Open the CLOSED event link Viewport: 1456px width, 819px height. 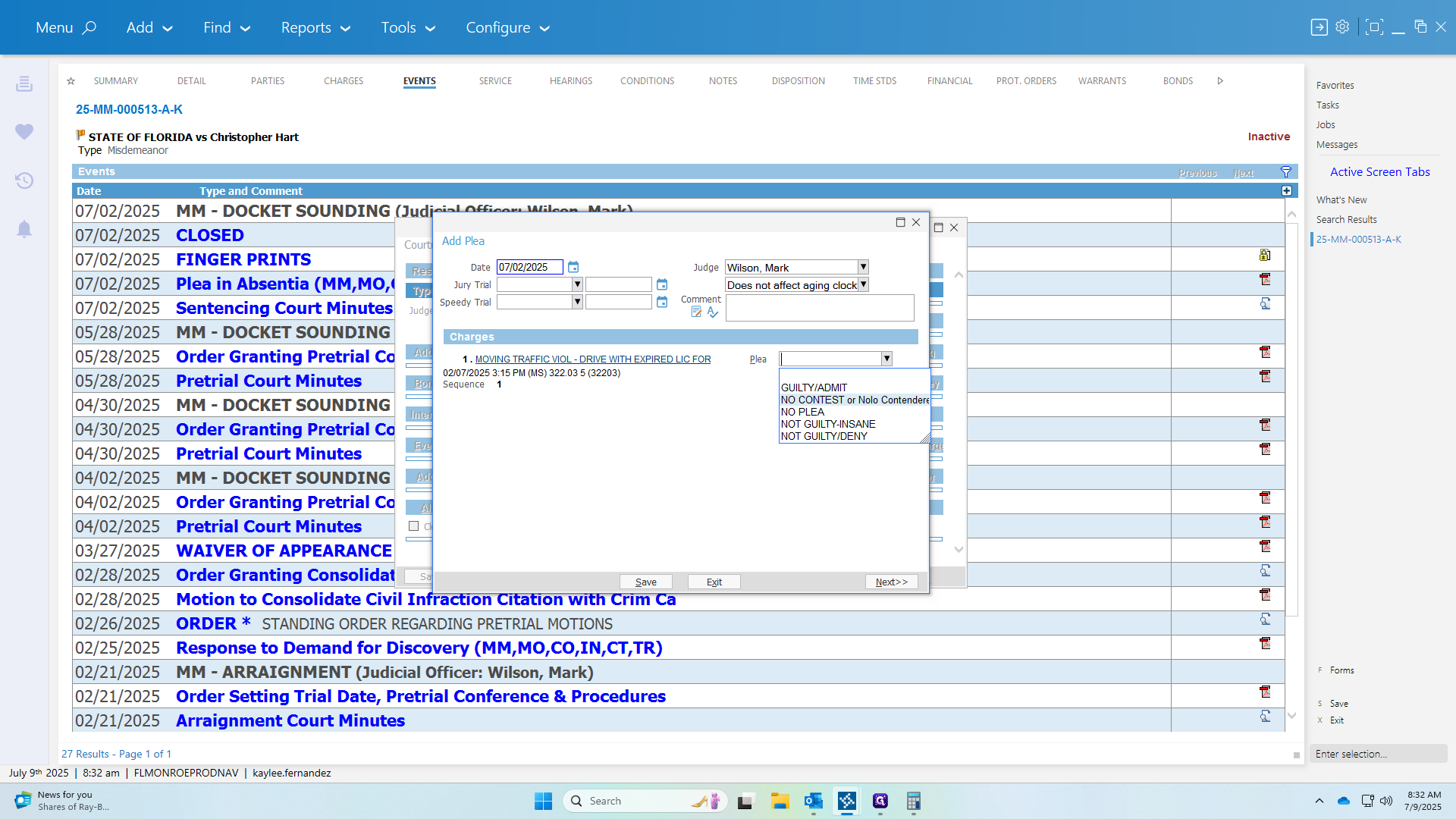click(210, 235)
